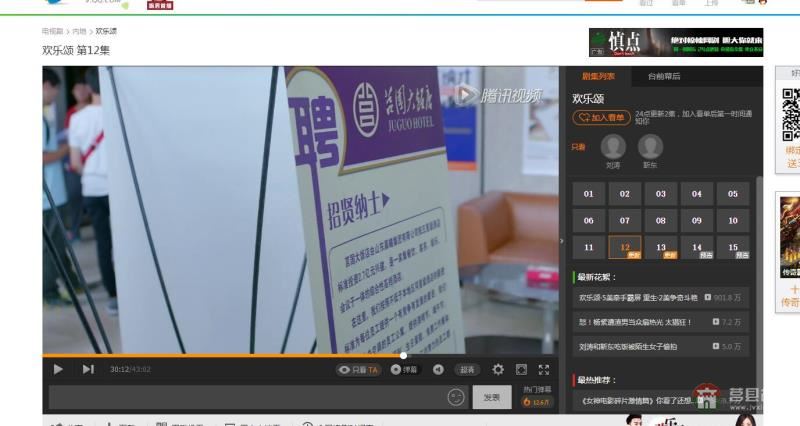Select episode 05
The image size is (800, 426).
coord(733,194)
